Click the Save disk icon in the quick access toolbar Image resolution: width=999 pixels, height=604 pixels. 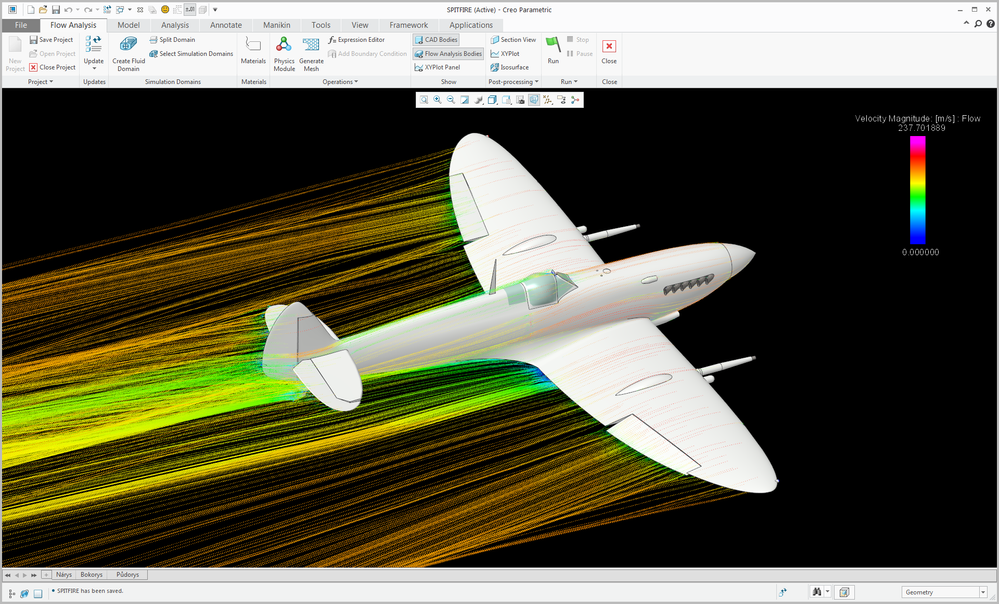[55, 10]
